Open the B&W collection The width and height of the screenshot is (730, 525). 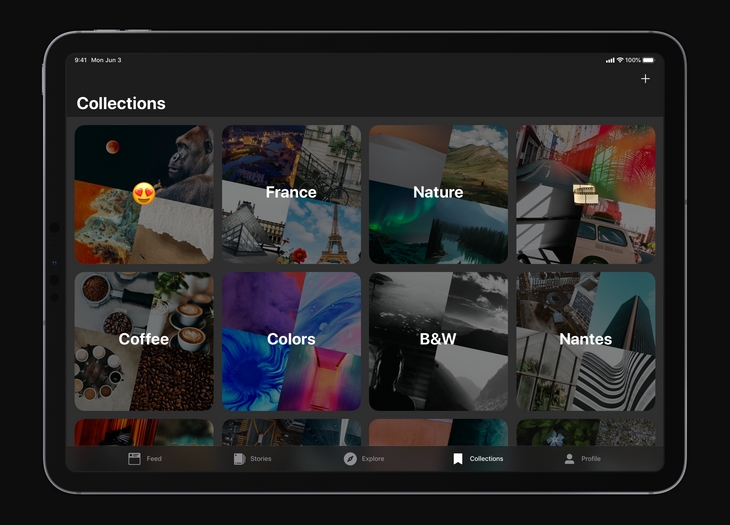[x=438, y=340]
